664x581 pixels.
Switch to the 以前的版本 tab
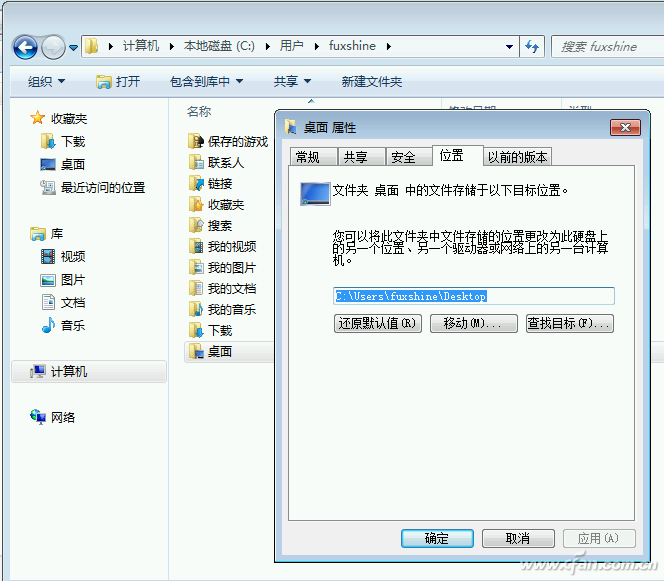point(517,157)
